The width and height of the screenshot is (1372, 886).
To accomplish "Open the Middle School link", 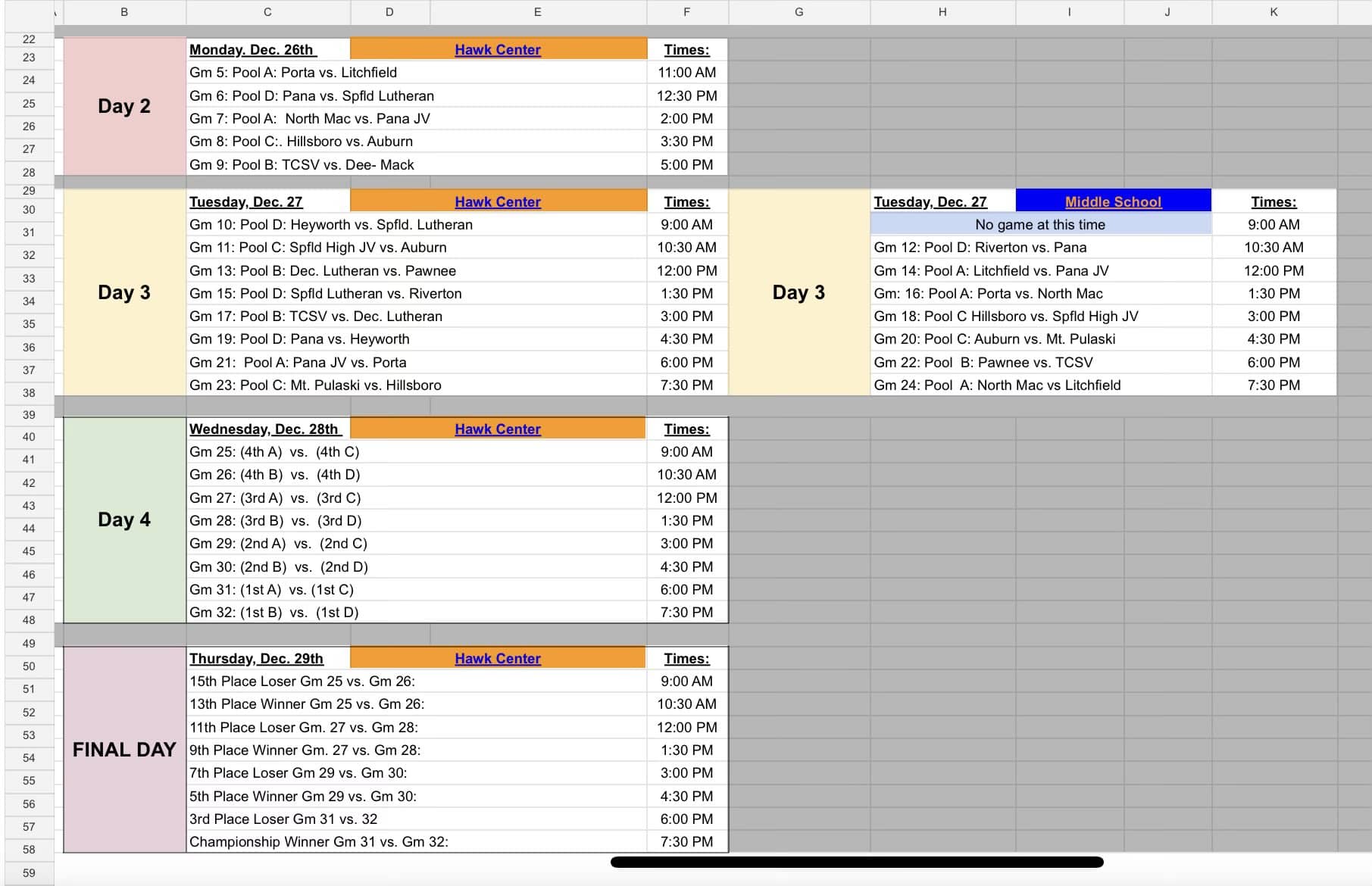I will (1113, 202).
